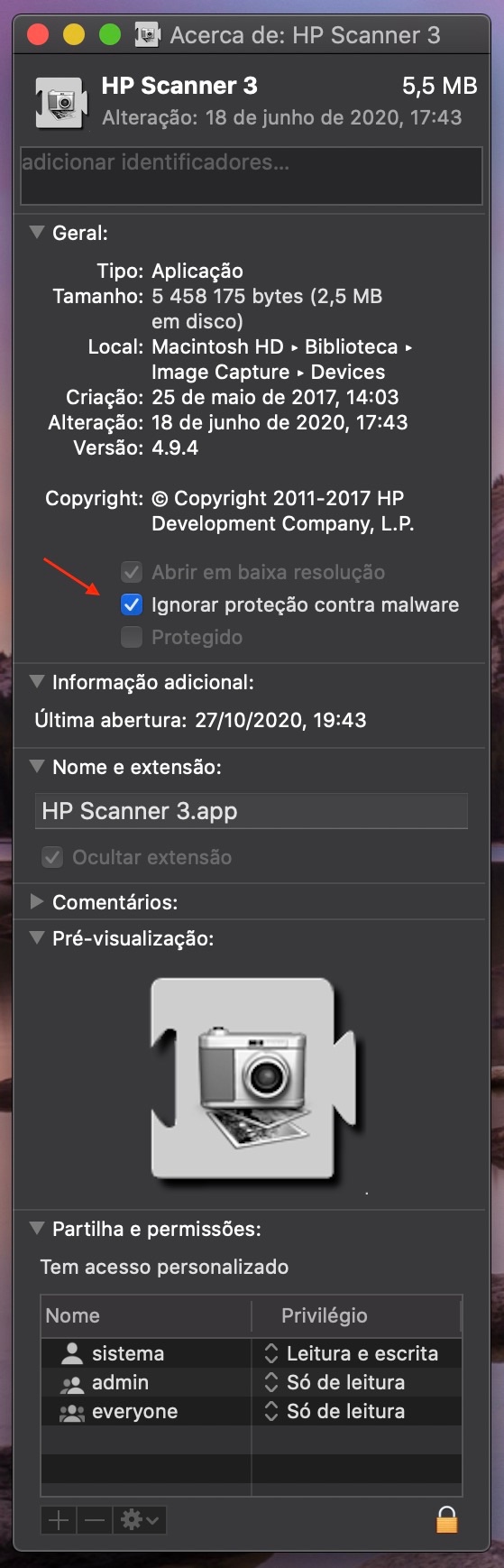This screenshot has height=1568, width=504.
Task: Open the gear action menu
Action: coord(140,1520)
